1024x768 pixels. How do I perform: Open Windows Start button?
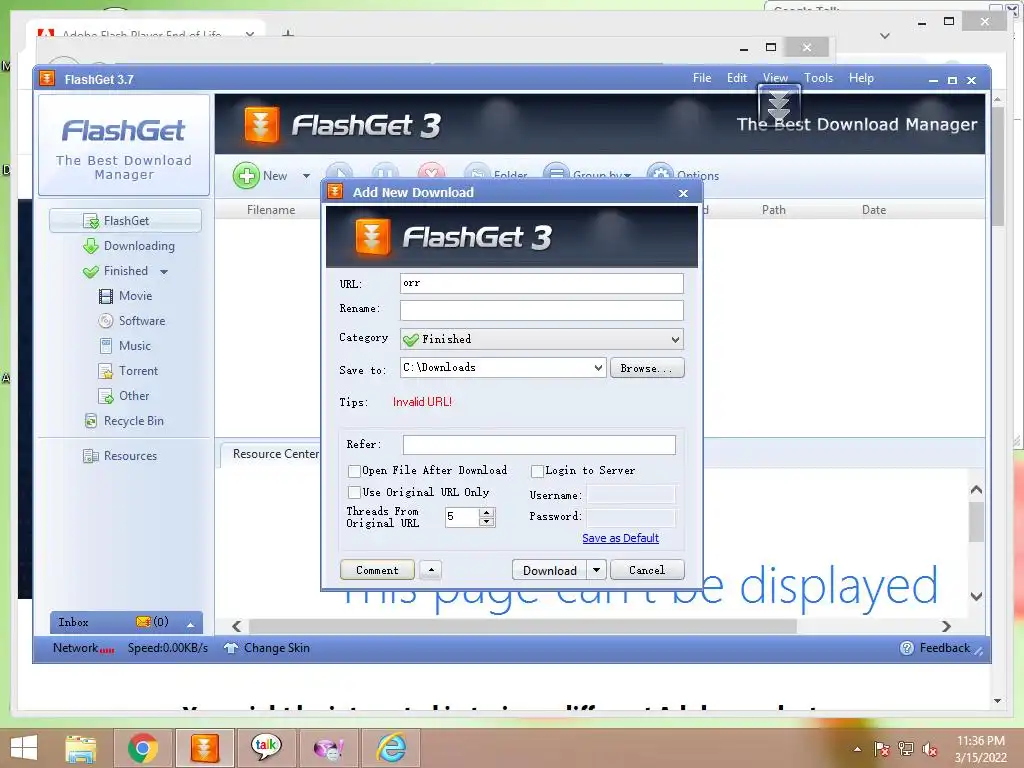click(24, 748)
